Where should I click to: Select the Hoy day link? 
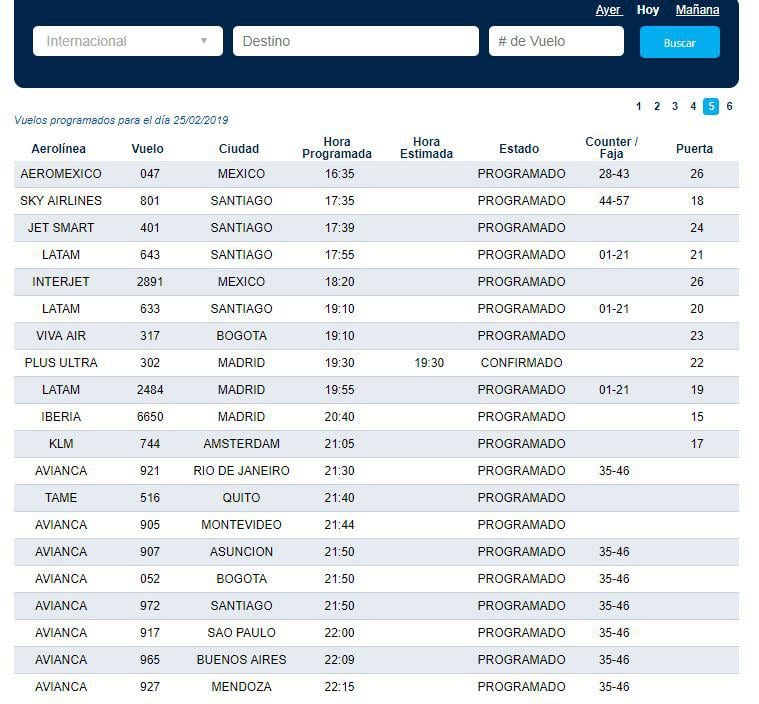pos(648,10)
